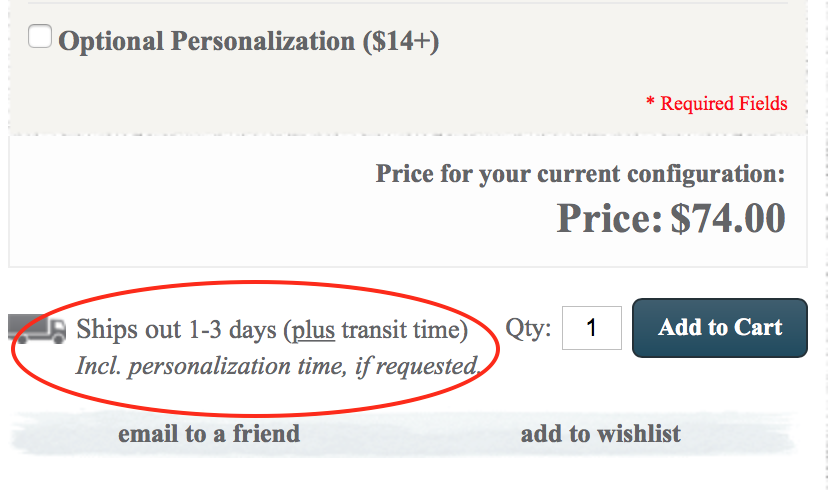Click the Price for your current configuration heading

pyautogui.click(x=580, y=174)
